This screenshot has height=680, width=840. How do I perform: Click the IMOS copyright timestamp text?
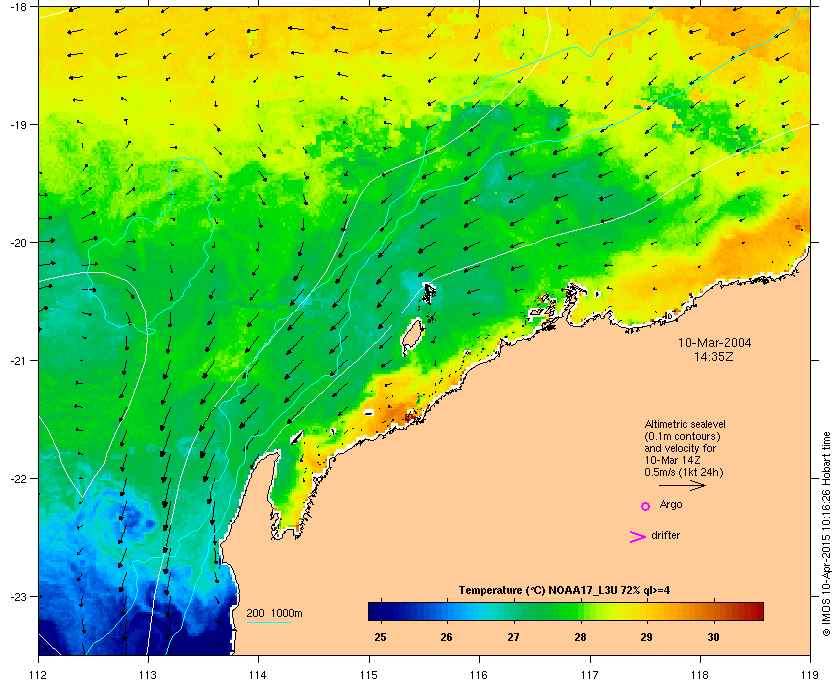click(826, 535)
